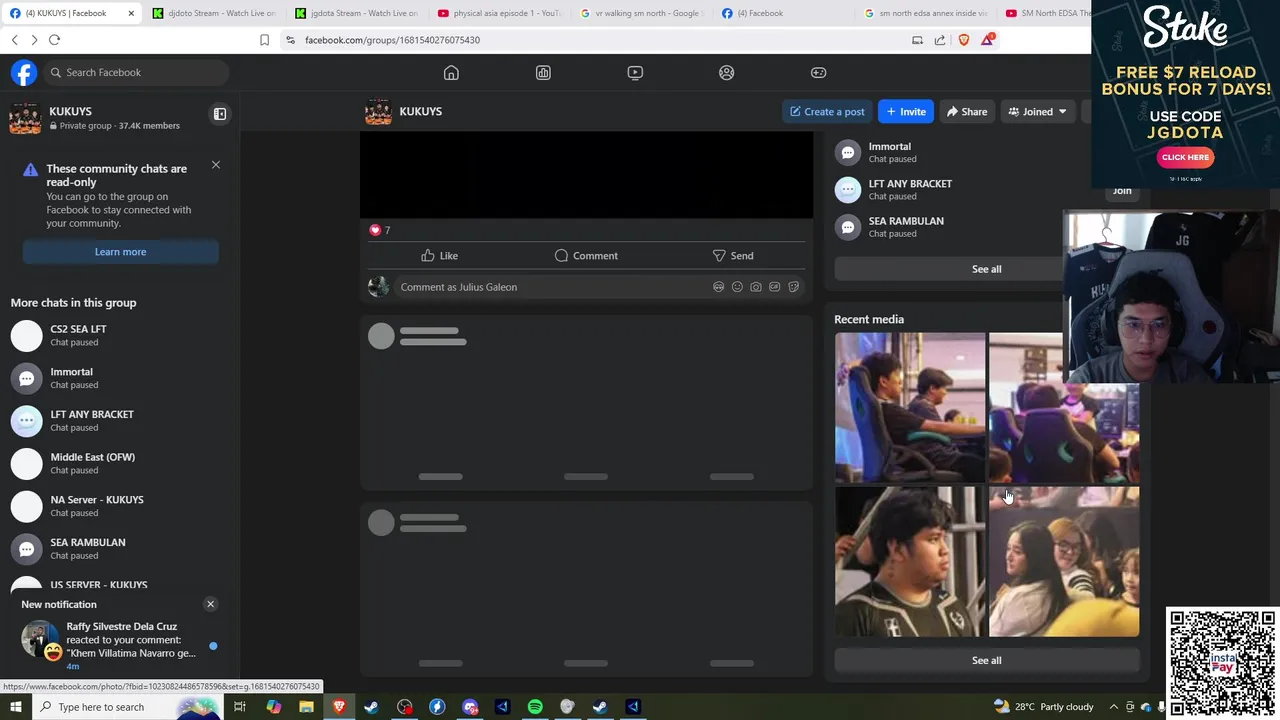Show hidden system tray icons

pos(1115,707)
